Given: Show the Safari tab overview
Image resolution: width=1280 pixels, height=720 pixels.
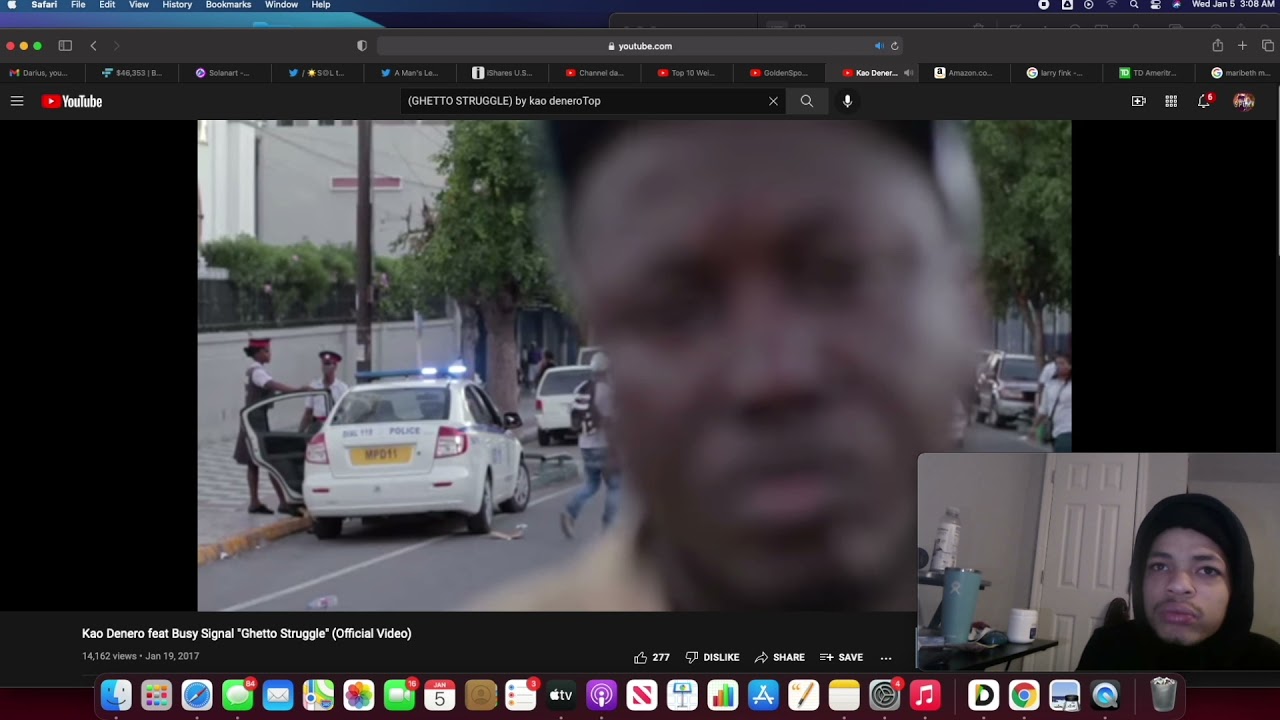Looking at the screenshot, I should point(1268,46).
